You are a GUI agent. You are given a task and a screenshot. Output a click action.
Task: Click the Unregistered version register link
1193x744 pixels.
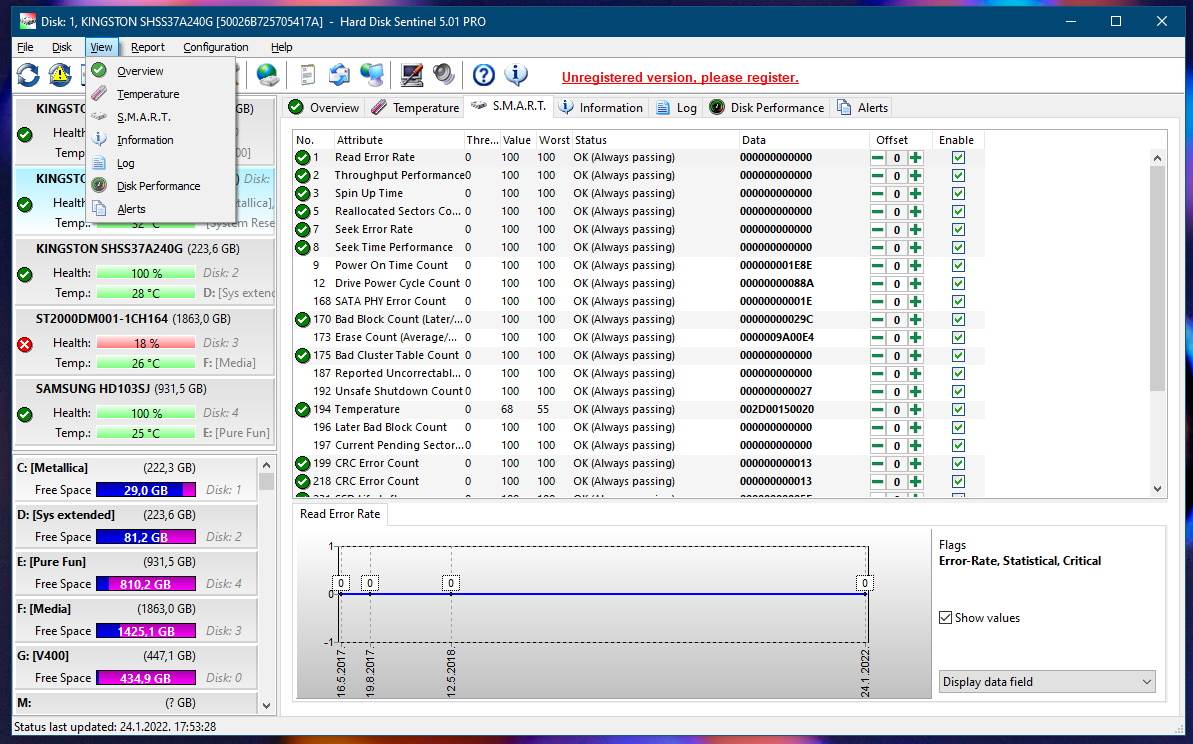coord(682,77)
